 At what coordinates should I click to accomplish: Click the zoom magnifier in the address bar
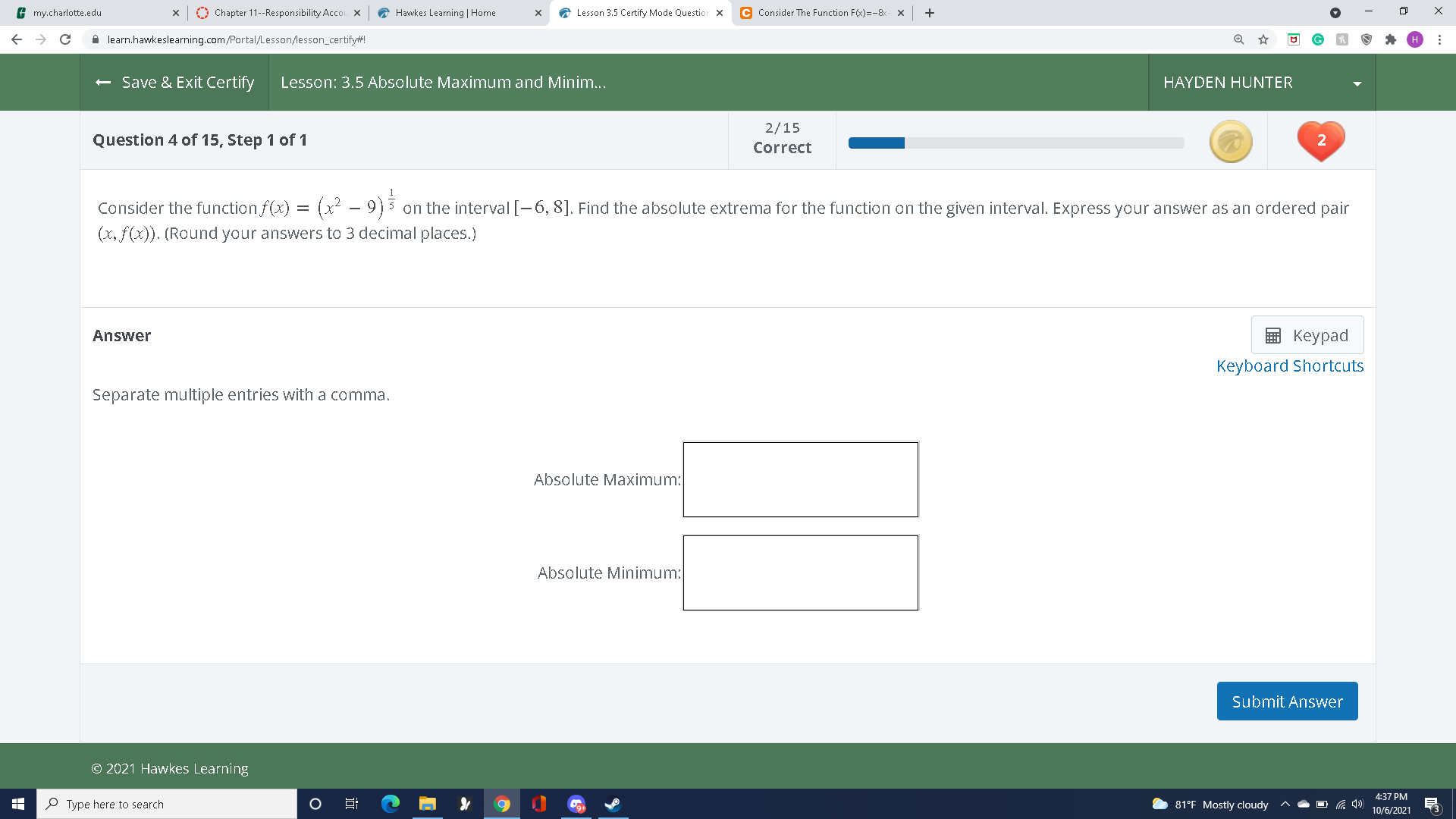(1238, 39)
